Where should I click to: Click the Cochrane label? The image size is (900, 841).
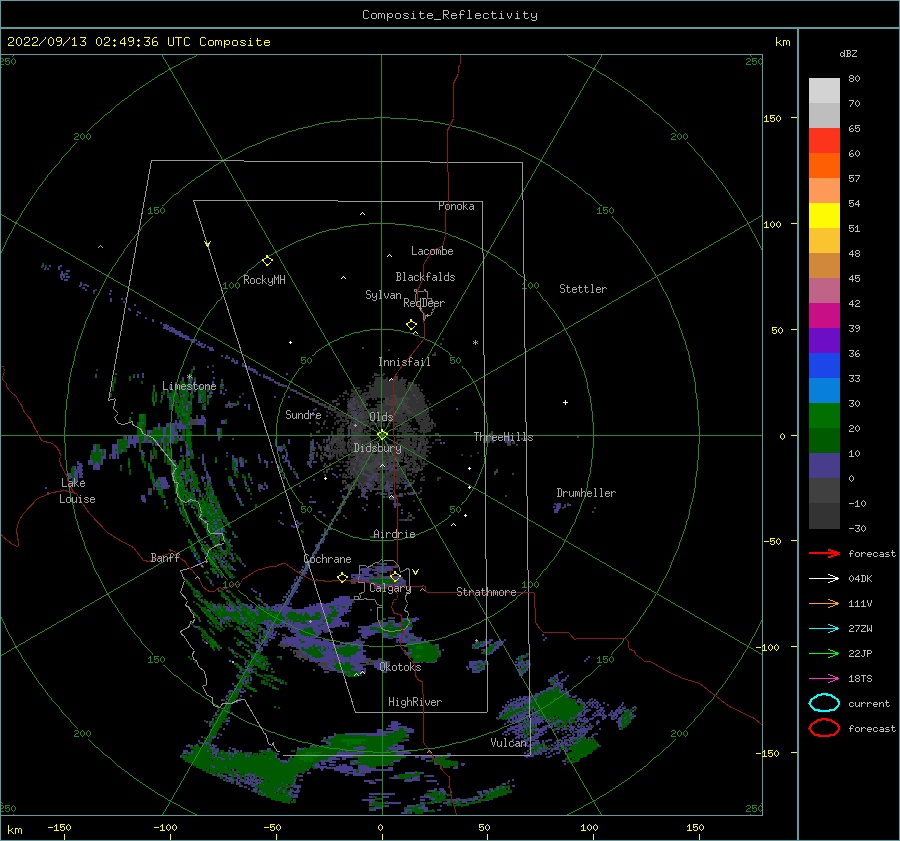coord(327,559)
